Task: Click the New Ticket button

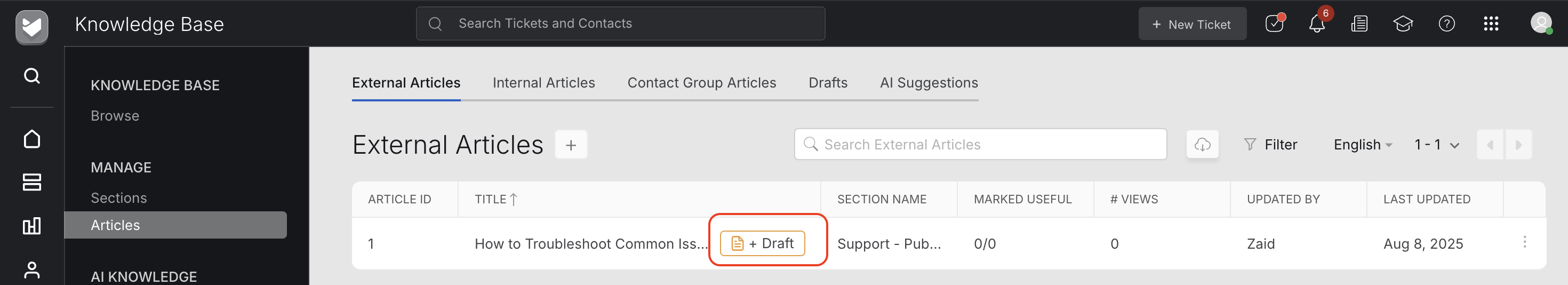Action: click(x=1192, y=25)
